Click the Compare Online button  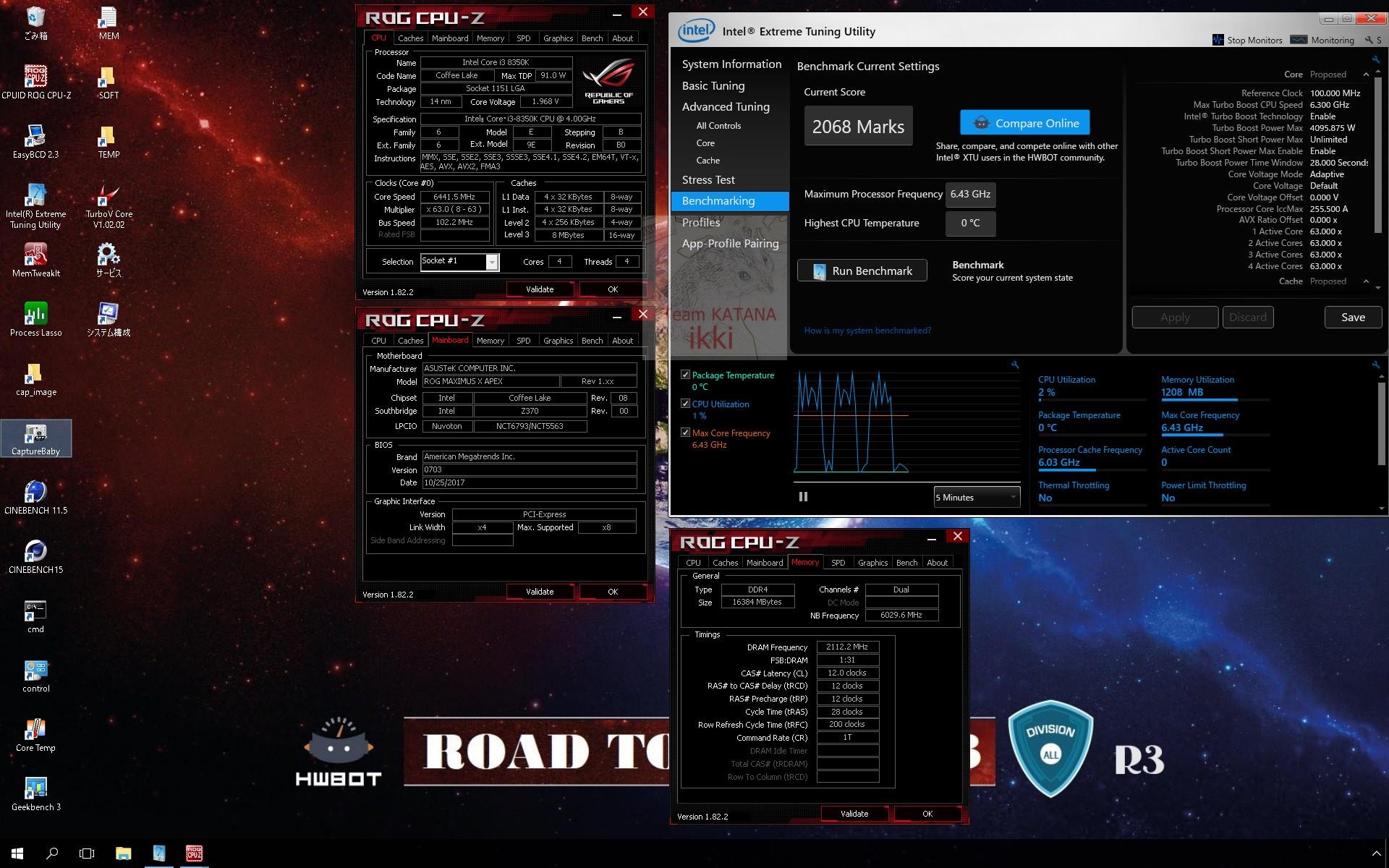1025,123
